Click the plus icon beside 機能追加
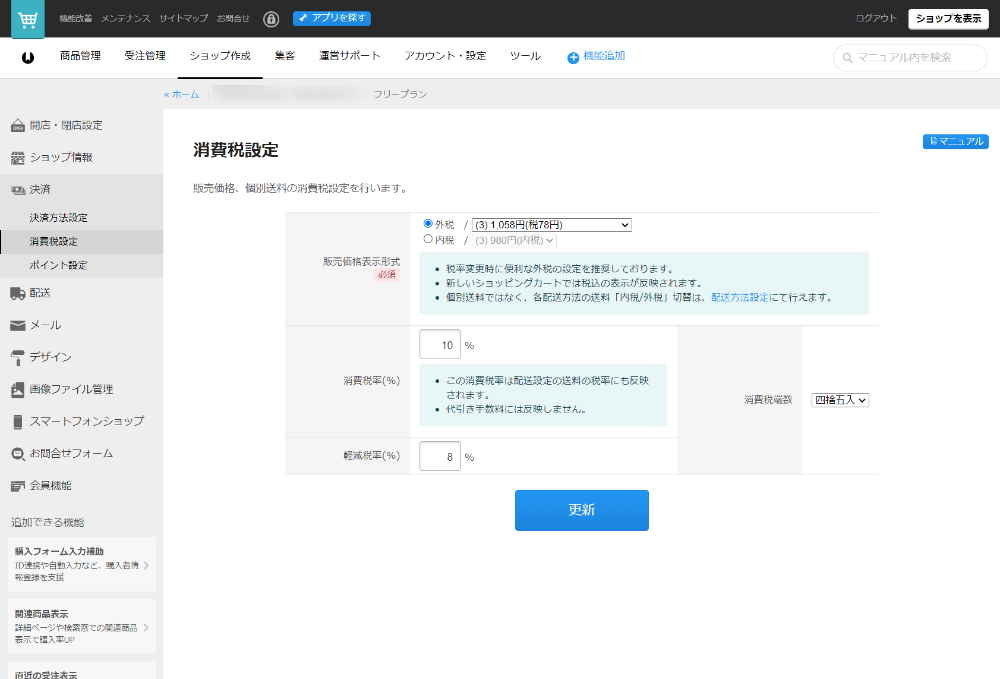This screenshot has height=679, width=1000. point(573,57)
